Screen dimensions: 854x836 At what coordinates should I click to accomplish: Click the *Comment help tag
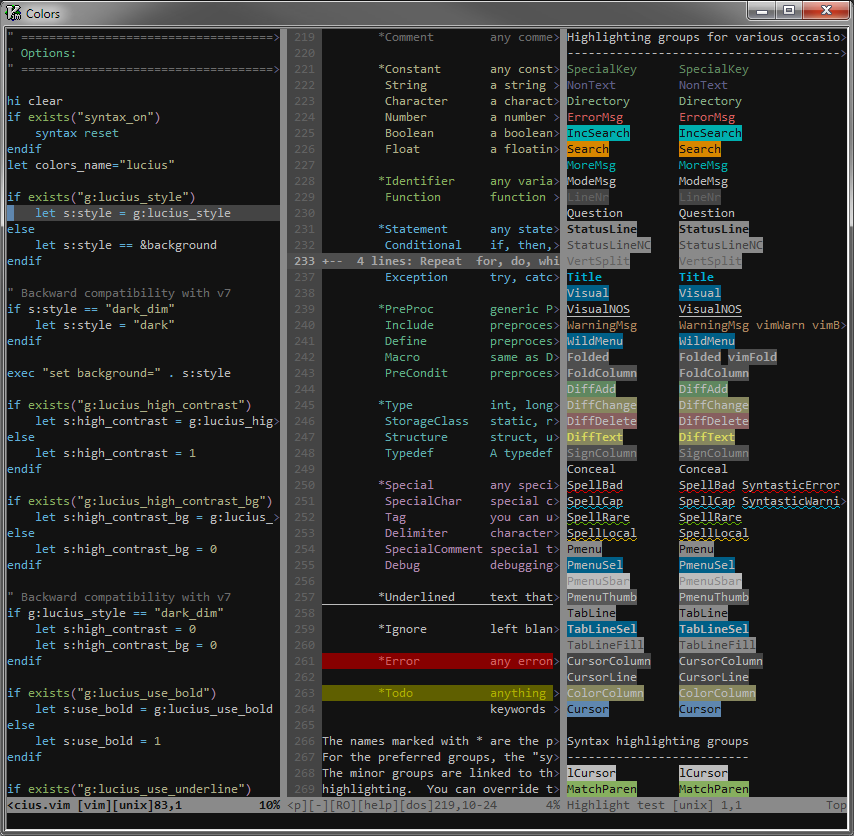pyautogui.click(x=406, y=37)
